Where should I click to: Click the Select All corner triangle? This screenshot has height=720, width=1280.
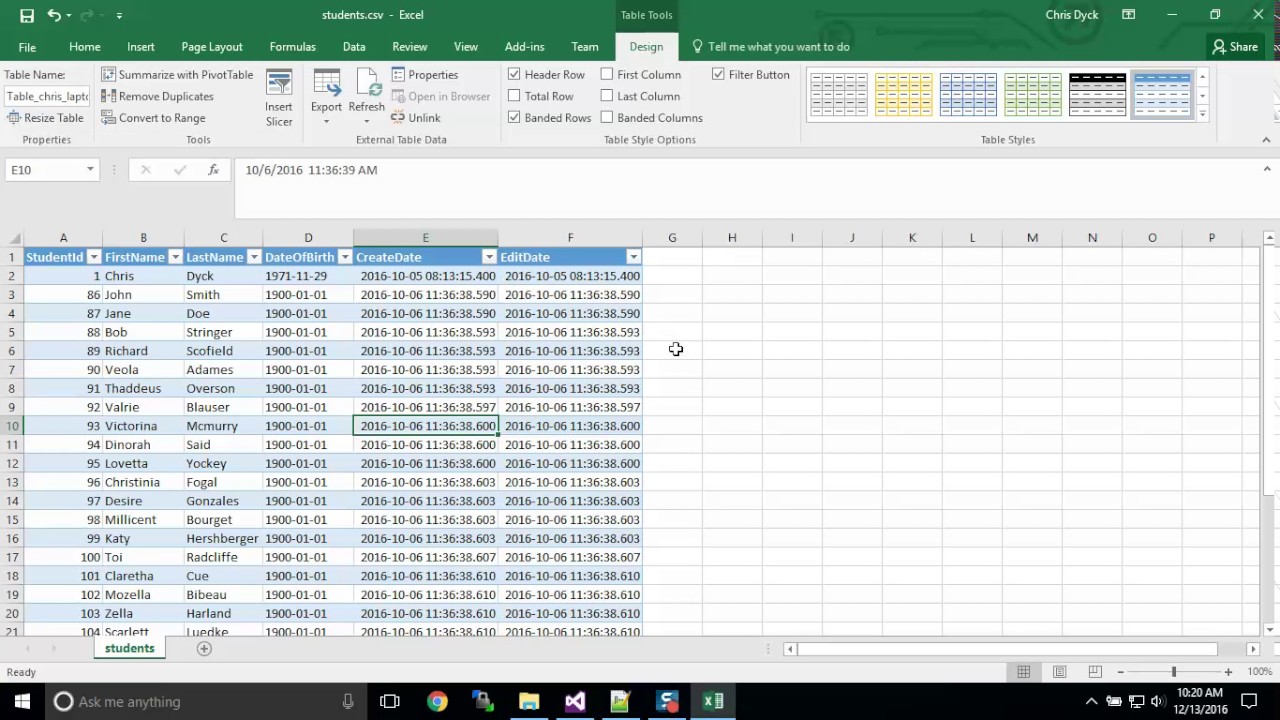(12, 238)
